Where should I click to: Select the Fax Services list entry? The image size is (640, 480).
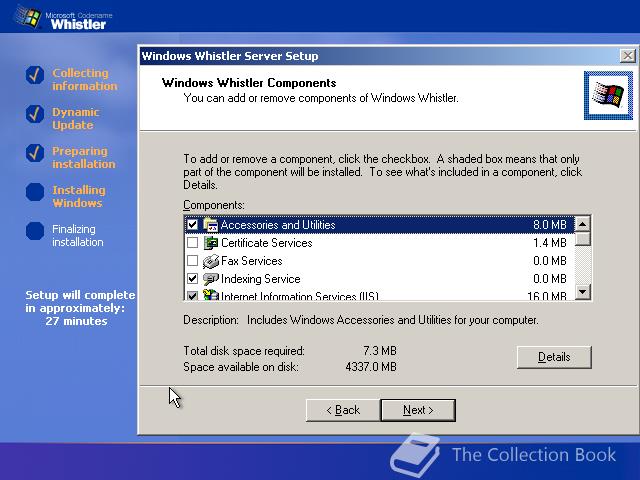coord(251,261)
